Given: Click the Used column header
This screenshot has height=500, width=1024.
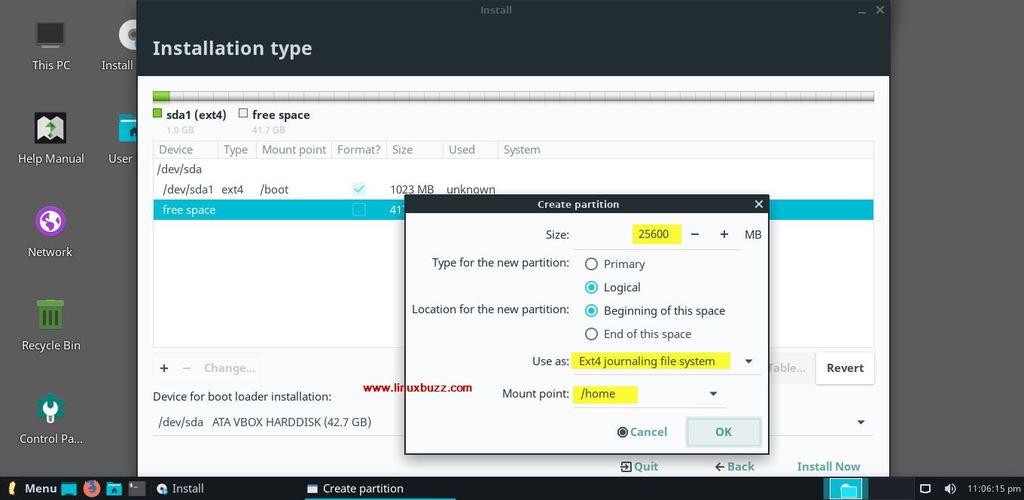Looking at the screenshot, I should [470, 149].
